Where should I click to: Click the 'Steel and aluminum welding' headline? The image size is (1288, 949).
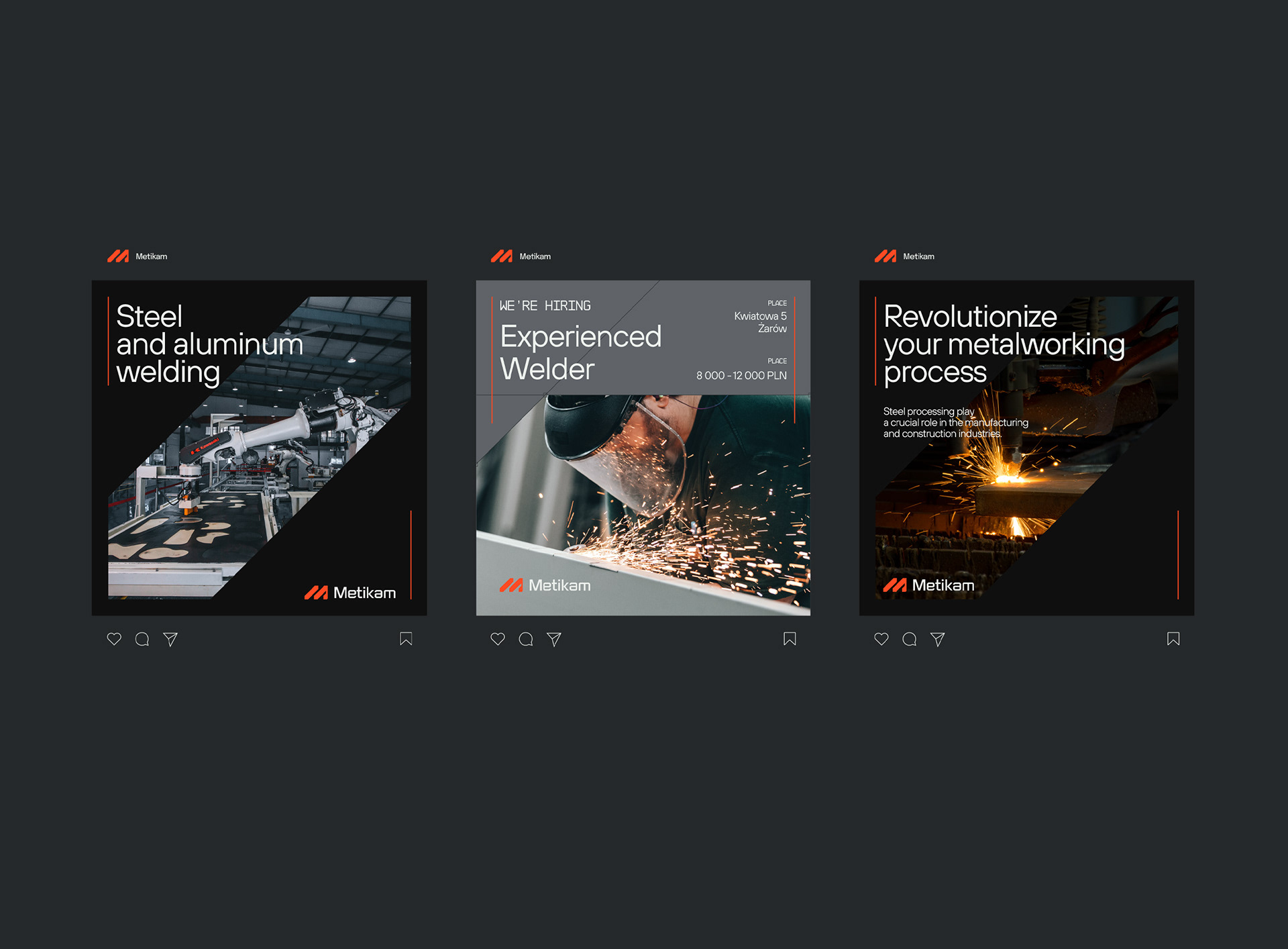(x=209, y=344)
